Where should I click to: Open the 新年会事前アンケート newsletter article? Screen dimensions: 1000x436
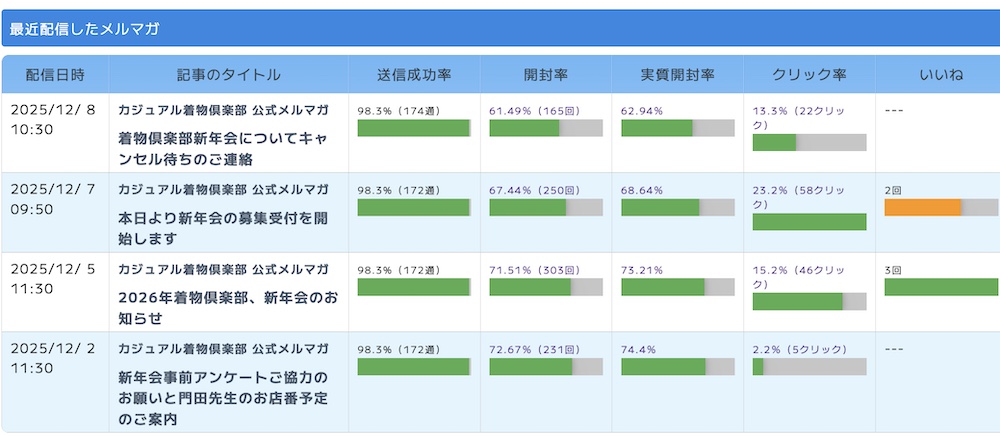[227, 397]
